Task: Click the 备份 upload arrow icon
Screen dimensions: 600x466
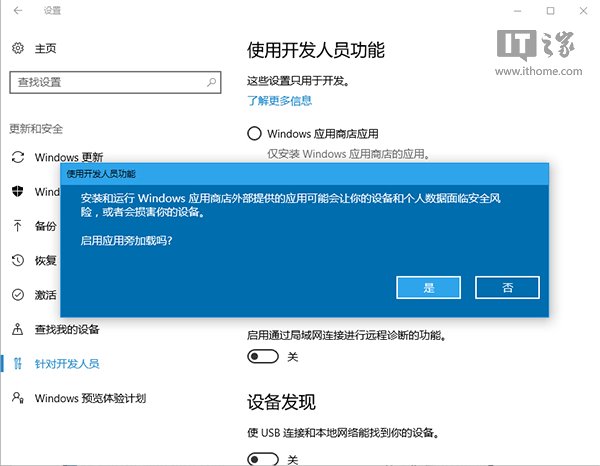Action: [18, 226]
